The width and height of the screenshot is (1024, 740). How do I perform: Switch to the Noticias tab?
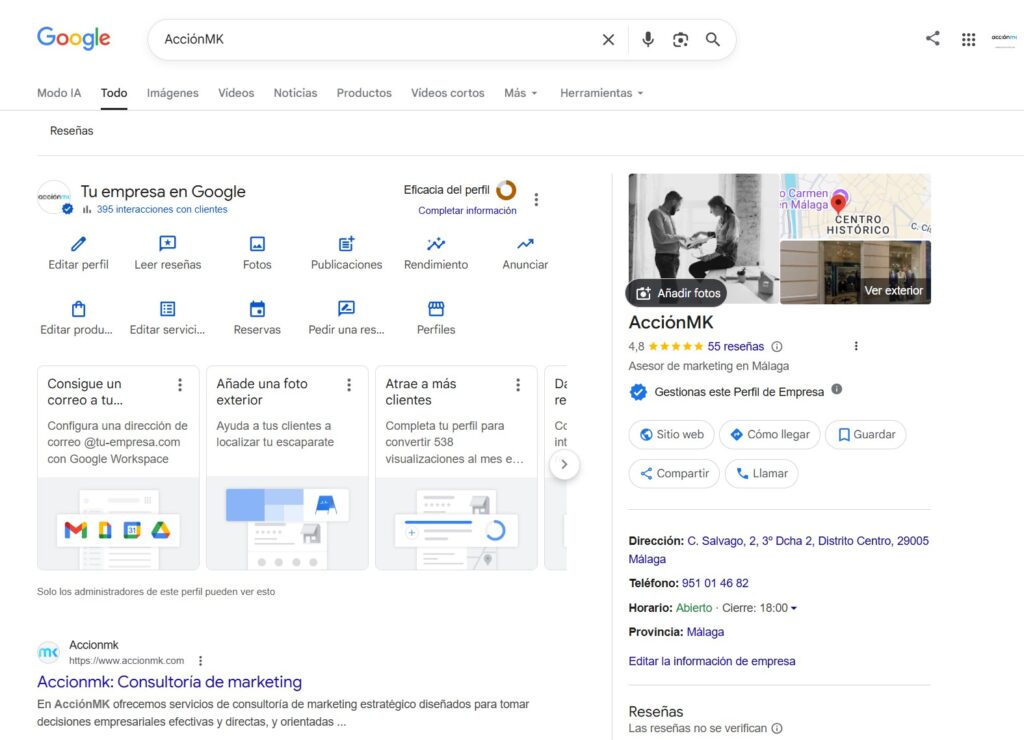[x=295, y=93]
